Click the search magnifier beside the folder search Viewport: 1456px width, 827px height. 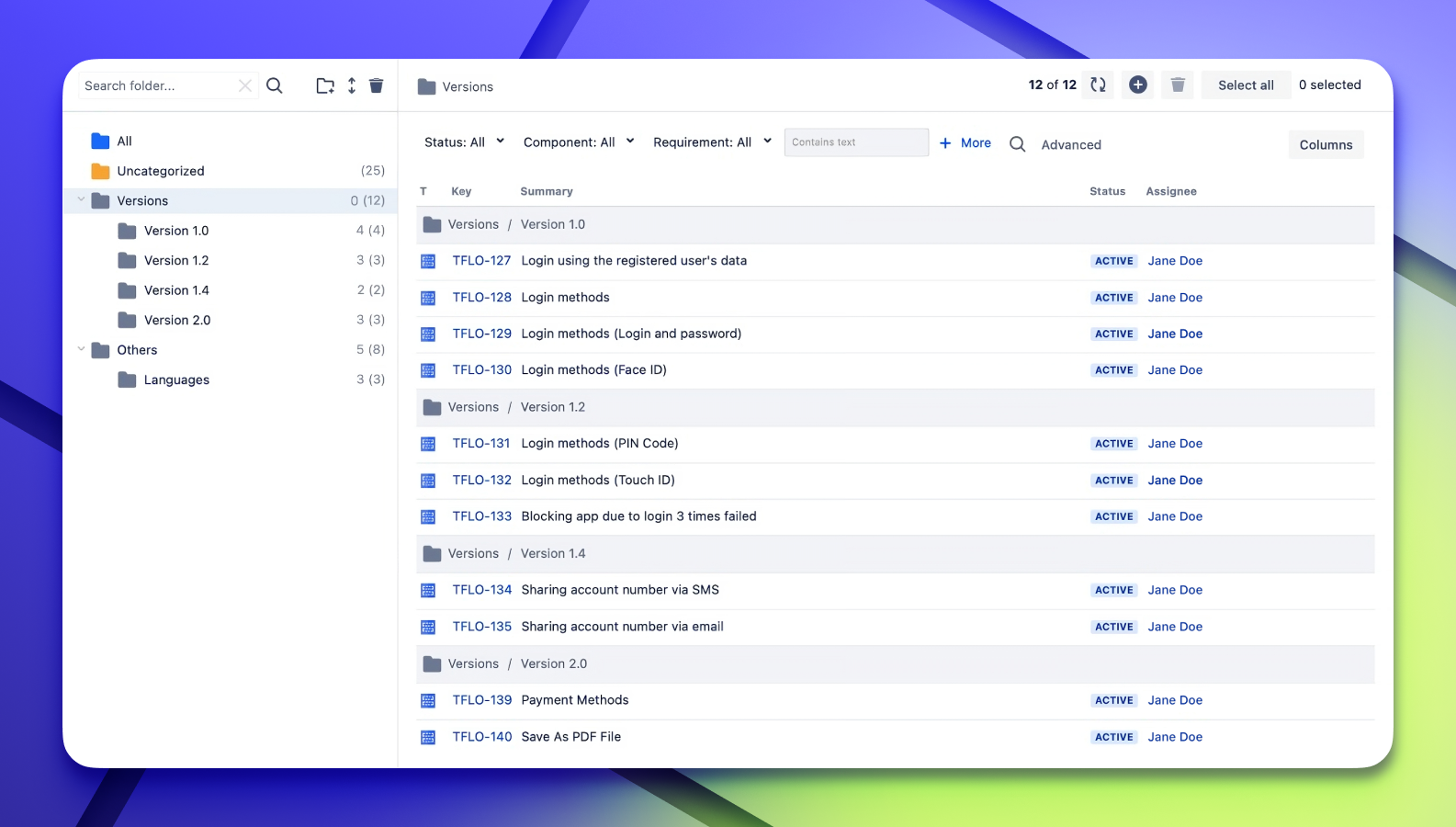click(x=274, y=85)
